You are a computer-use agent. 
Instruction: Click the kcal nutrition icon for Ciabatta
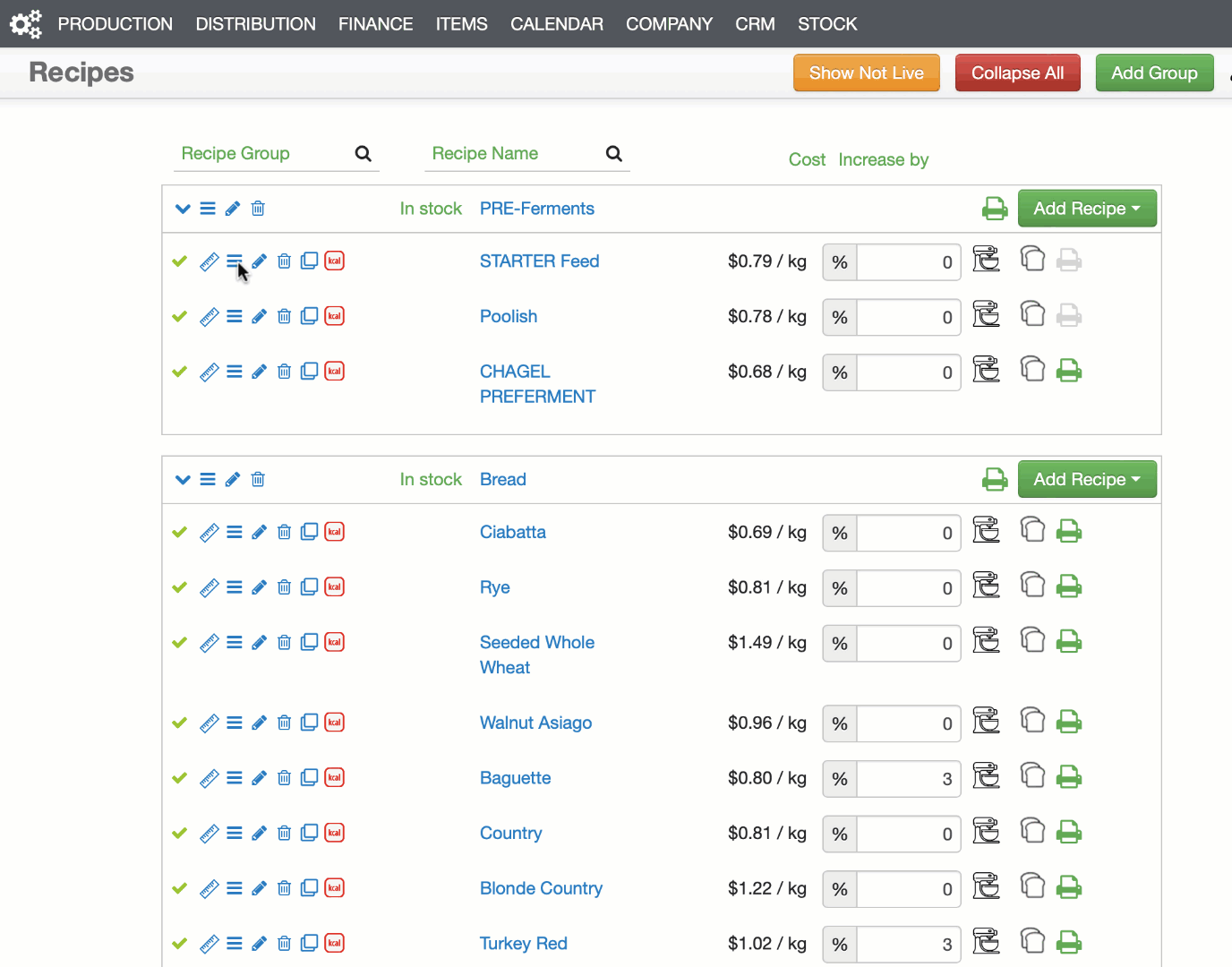[x=334, y=532]
